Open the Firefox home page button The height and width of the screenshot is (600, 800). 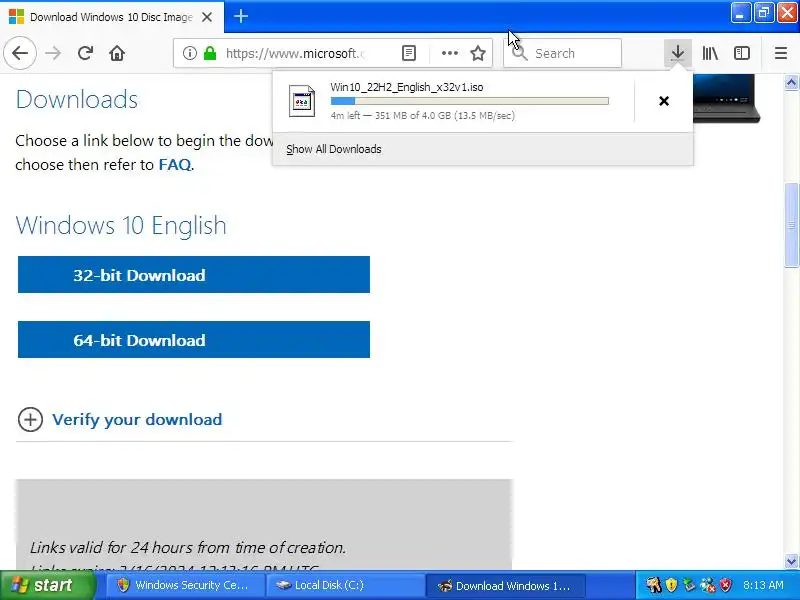tap(117, 53)
